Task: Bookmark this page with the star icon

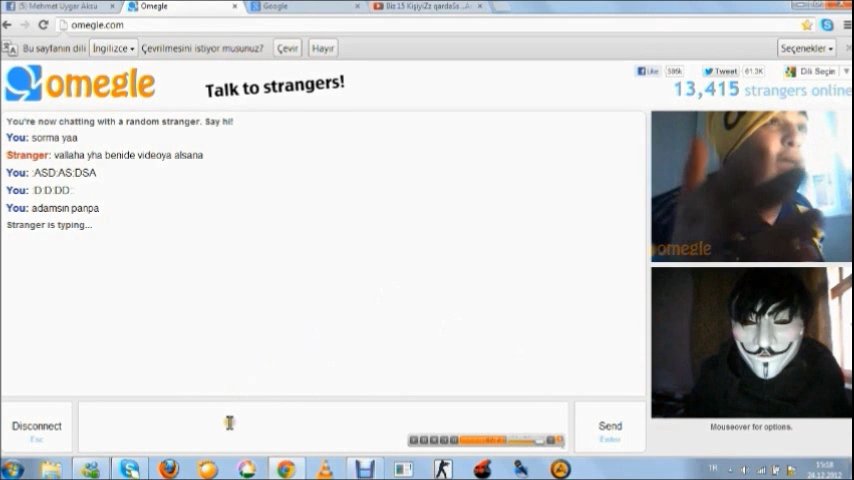Action: coord(807,25)
